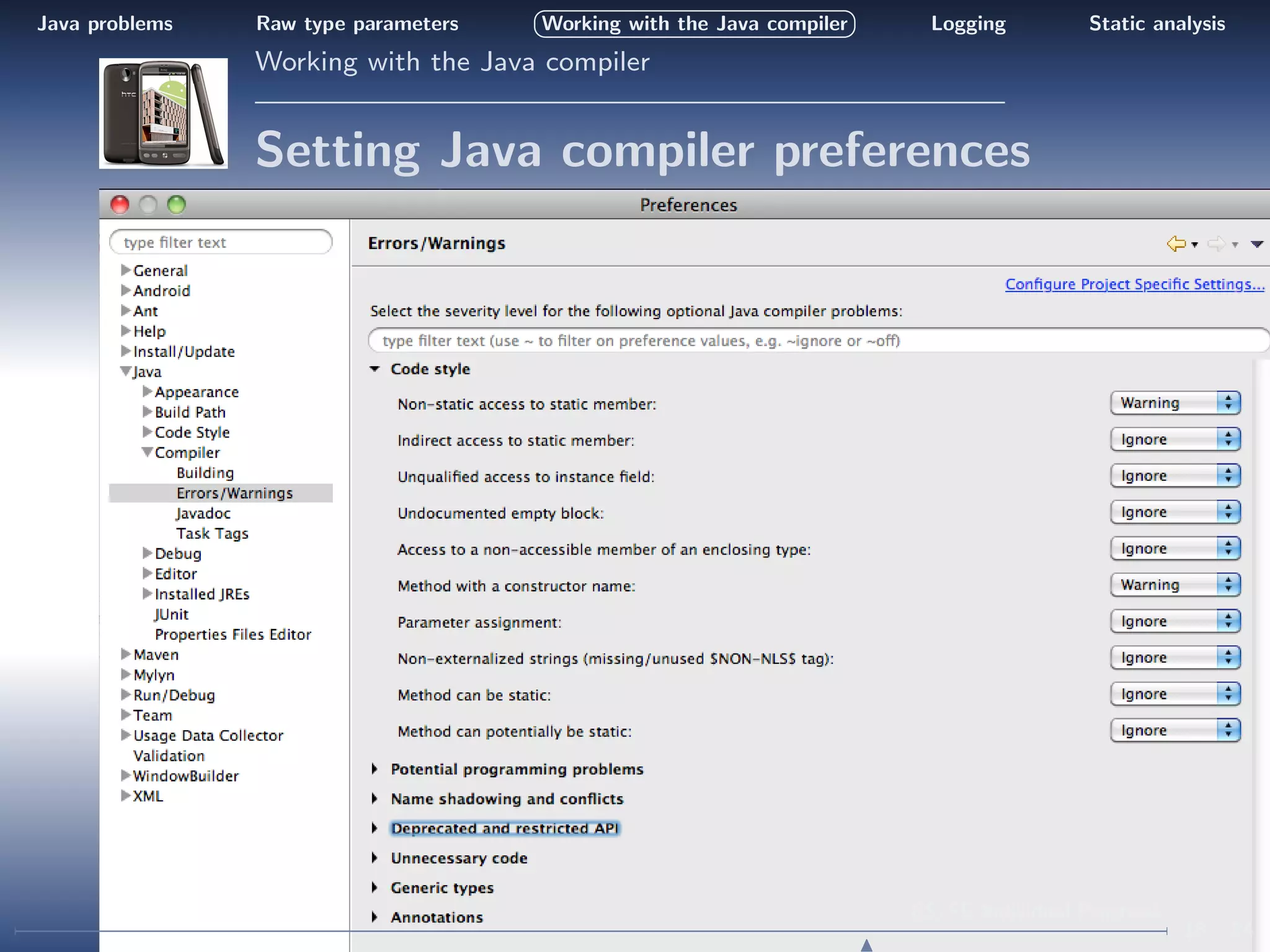1270x952 pixels.
Task: Open the back history dropdown arrow
Action: (x=1194, y=245)
